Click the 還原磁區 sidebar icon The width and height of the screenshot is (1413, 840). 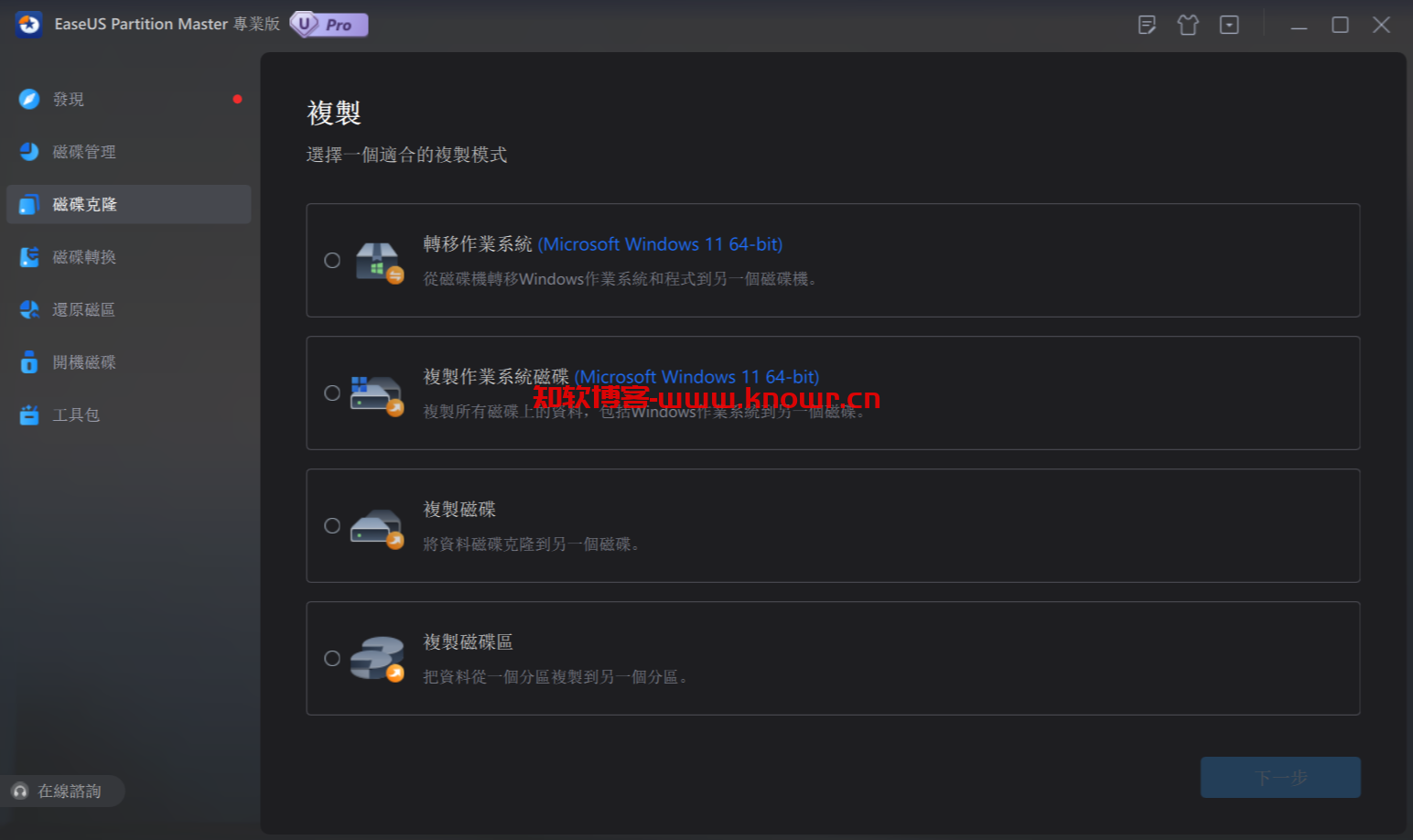29,309
